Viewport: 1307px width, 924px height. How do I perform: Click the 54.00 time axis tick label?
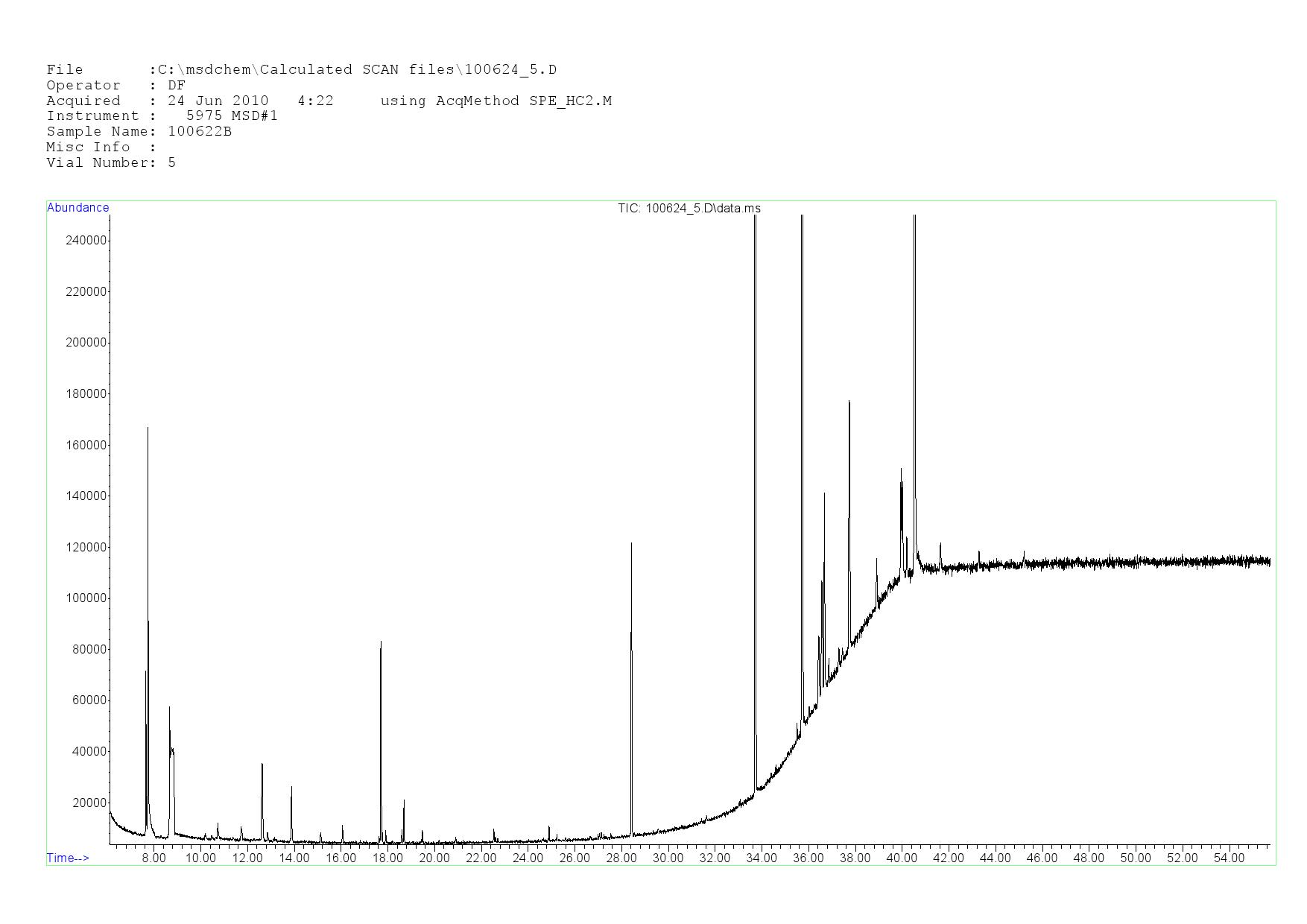(1228, 858)
